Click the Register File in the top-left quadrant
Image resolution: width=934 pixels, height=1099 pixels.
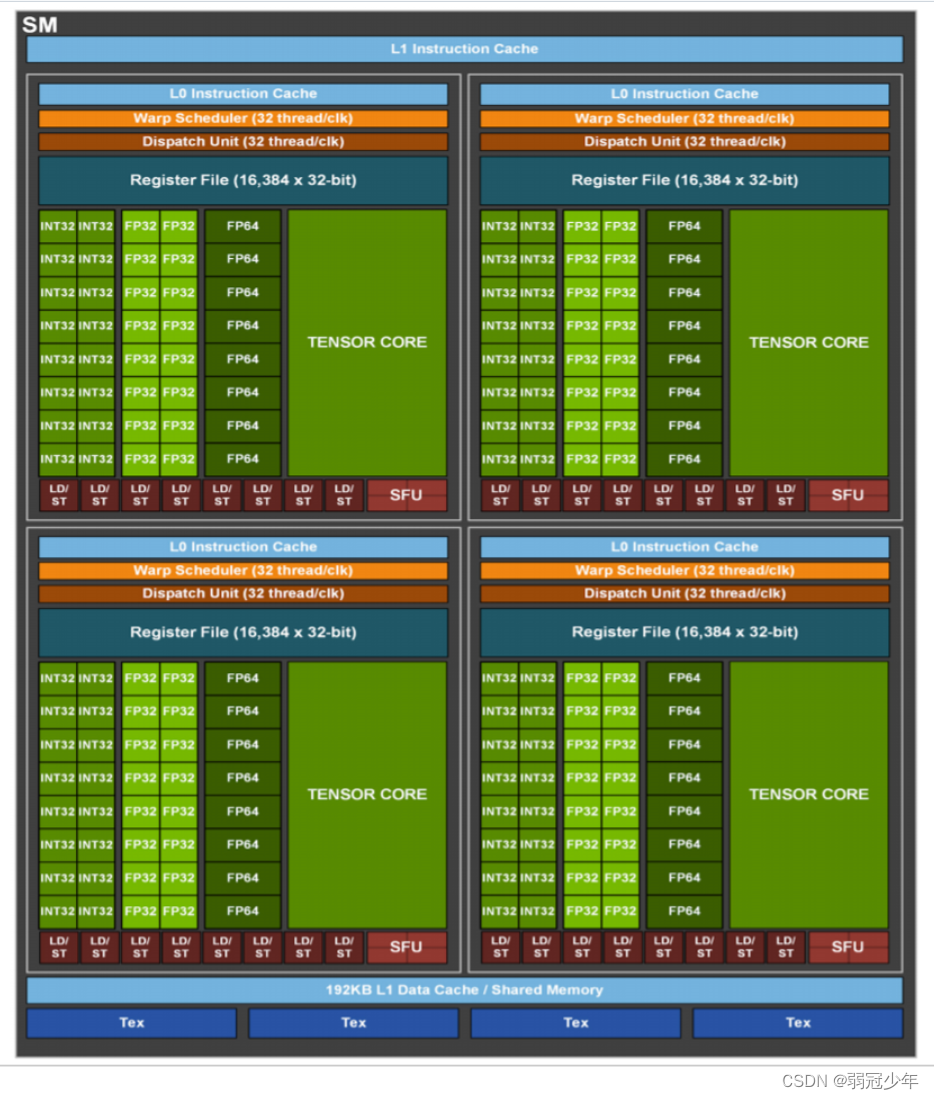[x=242, y=180]
